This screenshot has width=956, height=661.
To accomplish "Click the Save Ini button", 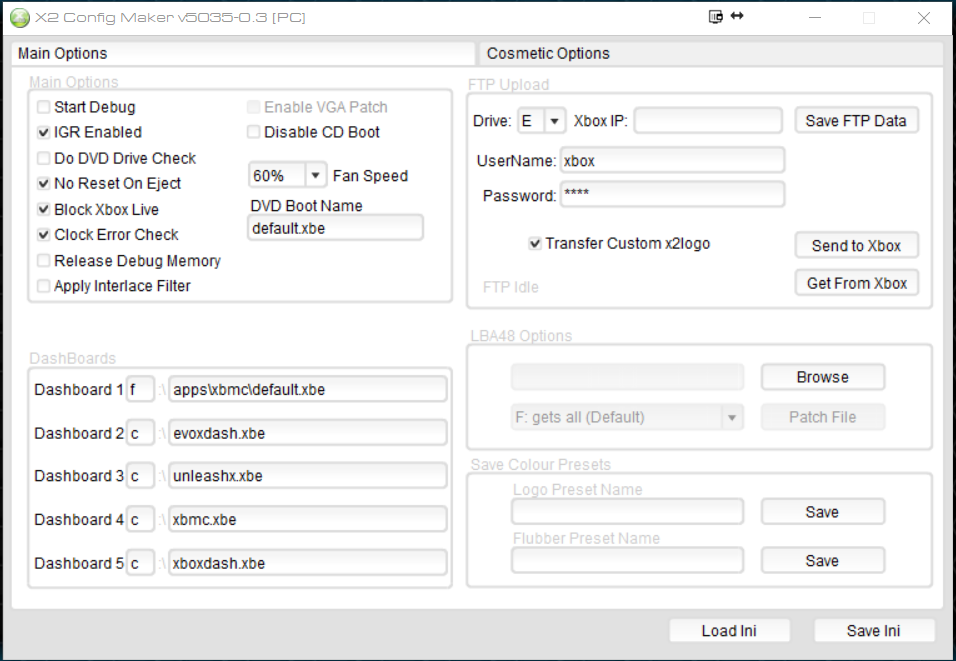I will click(x=874, y=631).
